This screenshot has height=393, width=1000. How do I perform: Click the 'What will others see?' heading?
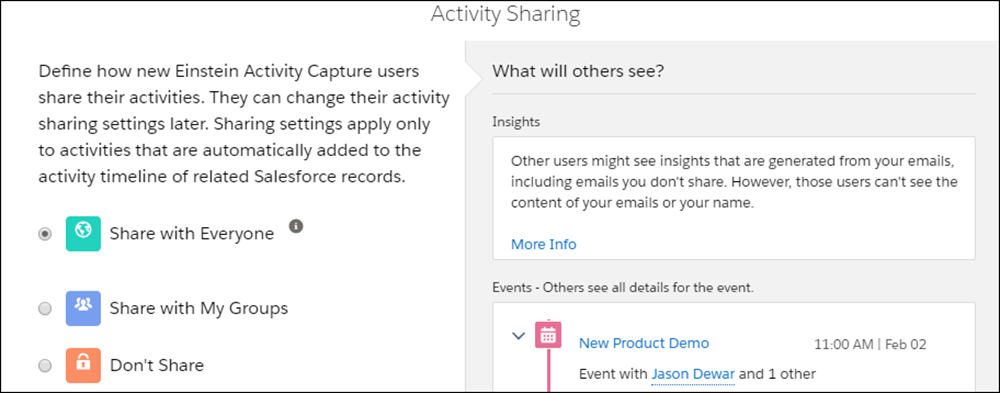coord(578,71)
